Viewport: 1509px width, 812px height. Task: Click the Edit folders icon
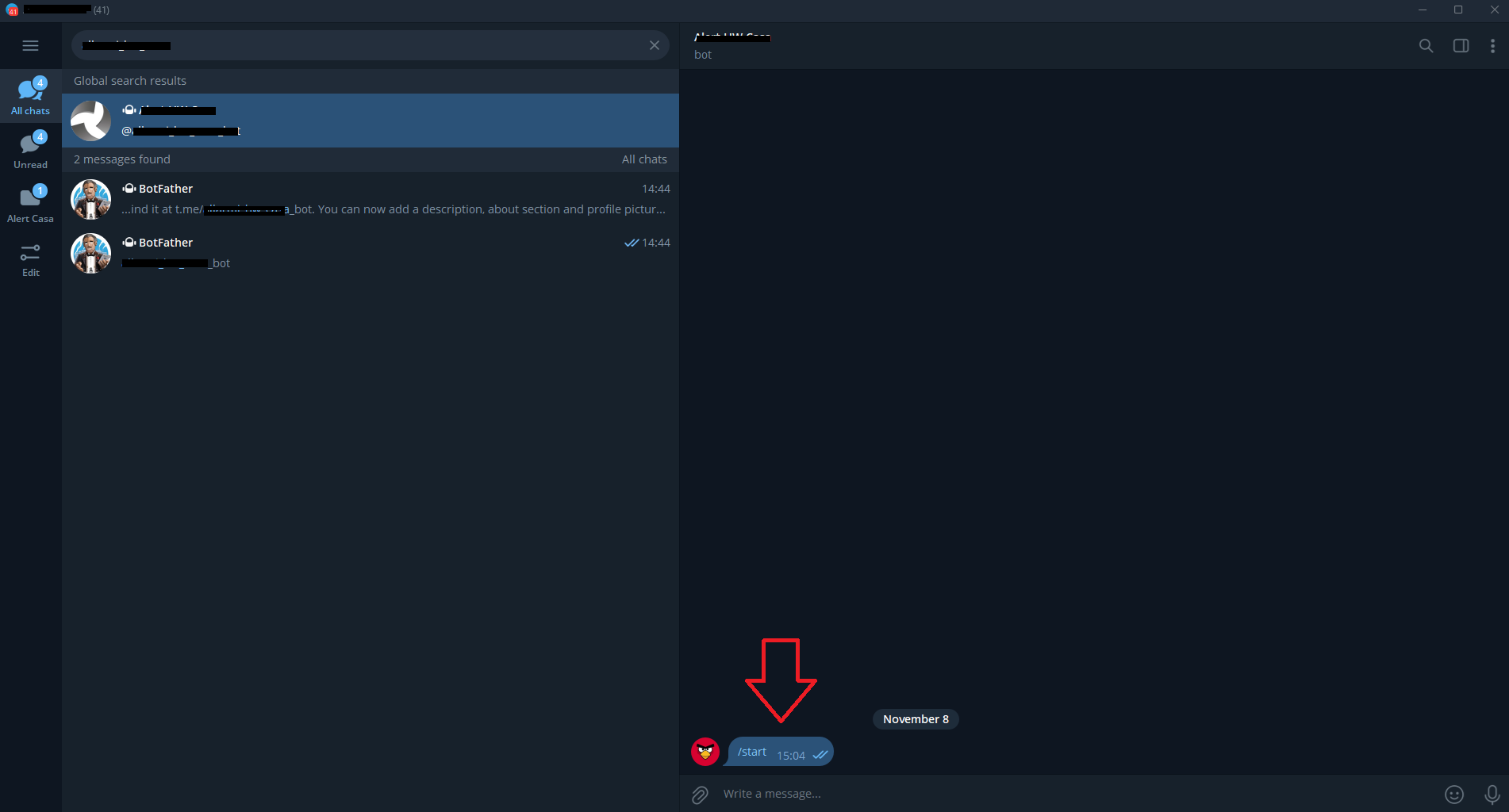pos(30,259)
